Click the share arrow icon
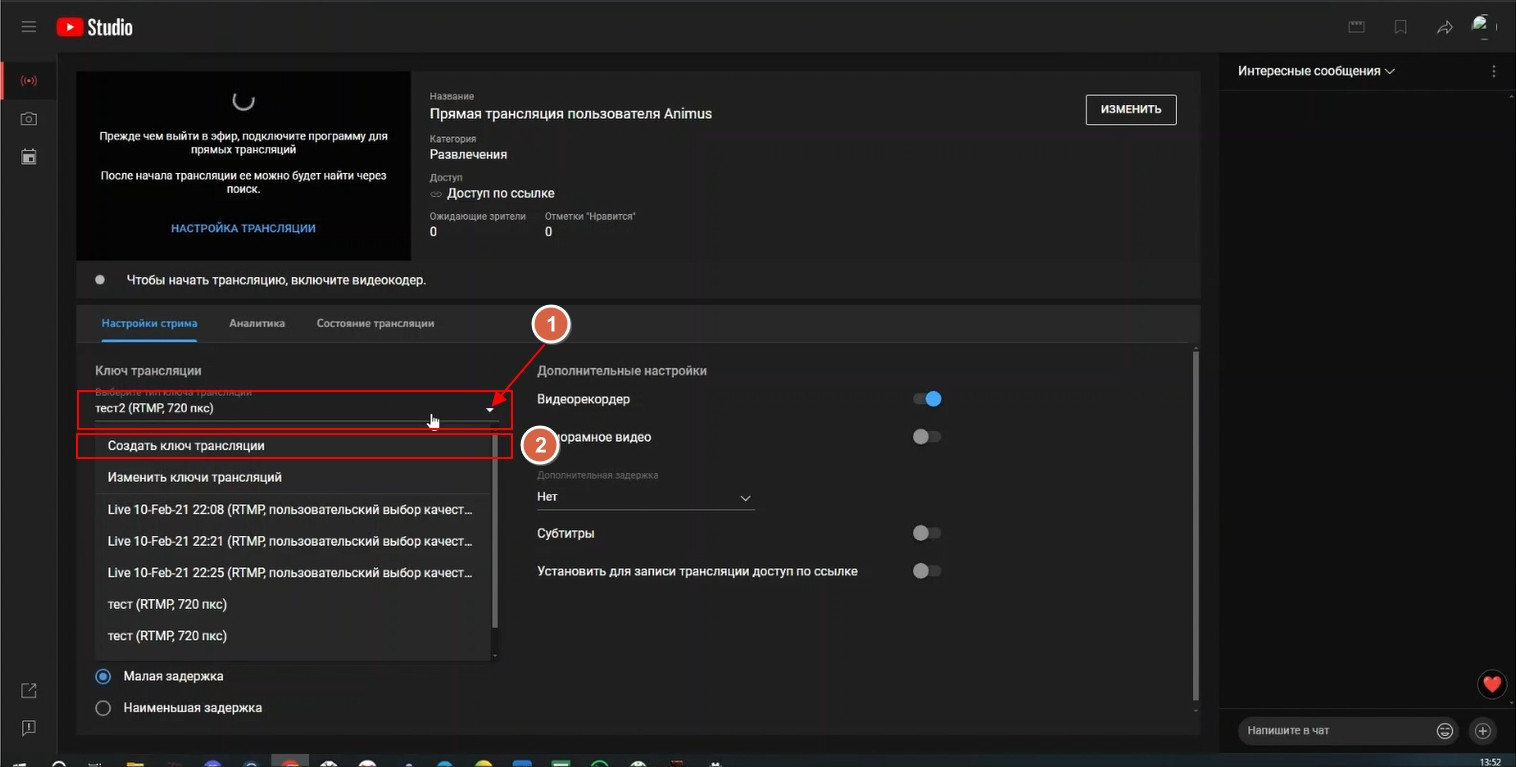This screenshot has width=1516, height=767. [1445, 27]
